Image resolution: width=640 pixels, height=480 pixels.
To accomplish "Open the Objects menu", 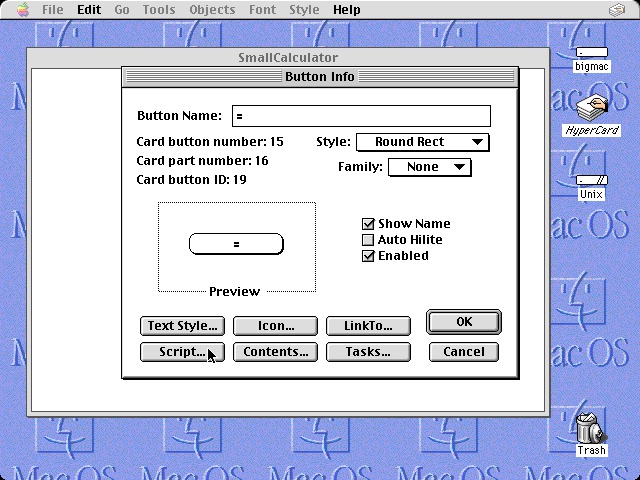I will pyautogui.click(x=212, y=9).
